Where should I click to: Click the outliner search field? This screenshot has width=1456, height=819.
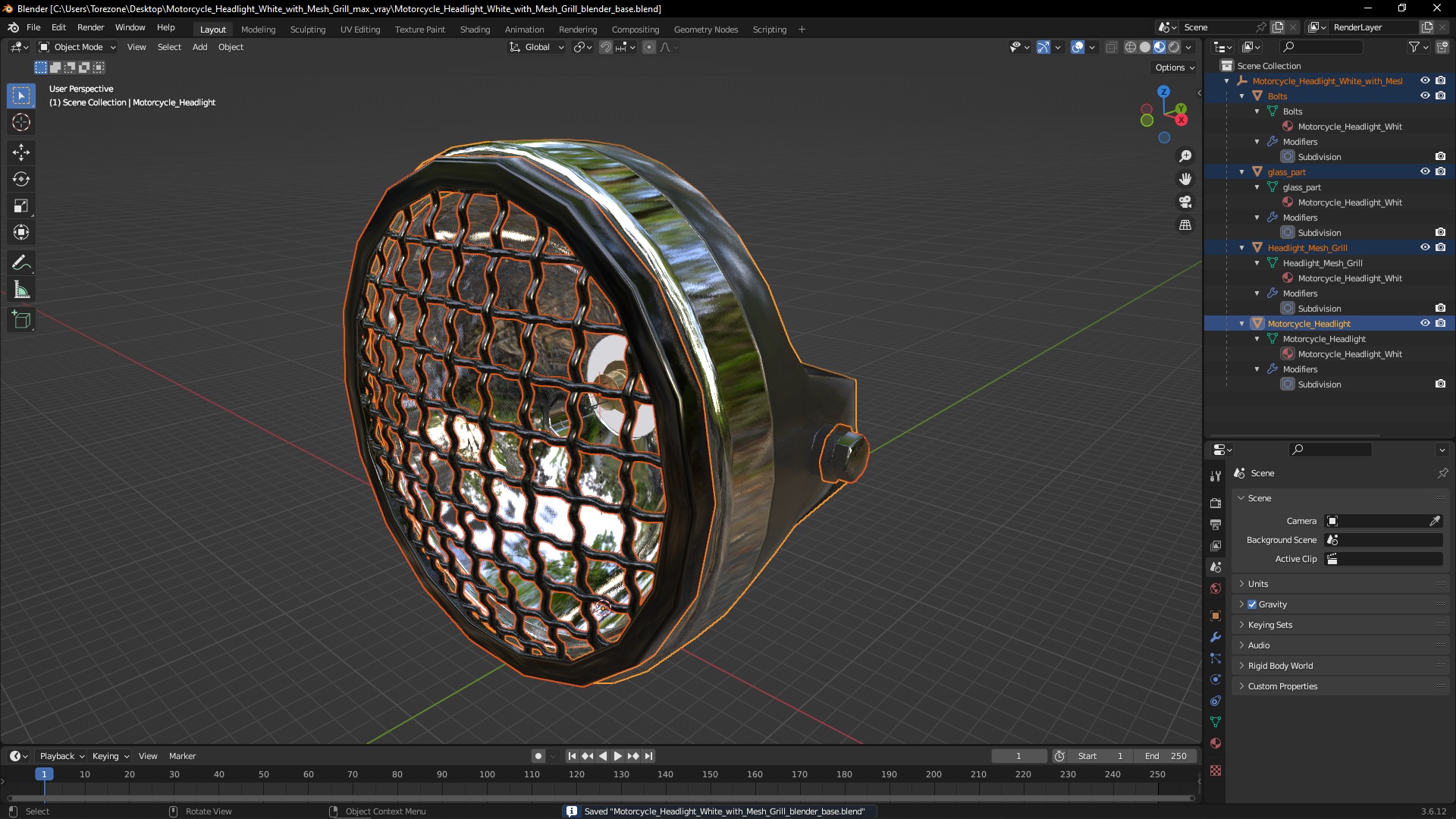1321,47
